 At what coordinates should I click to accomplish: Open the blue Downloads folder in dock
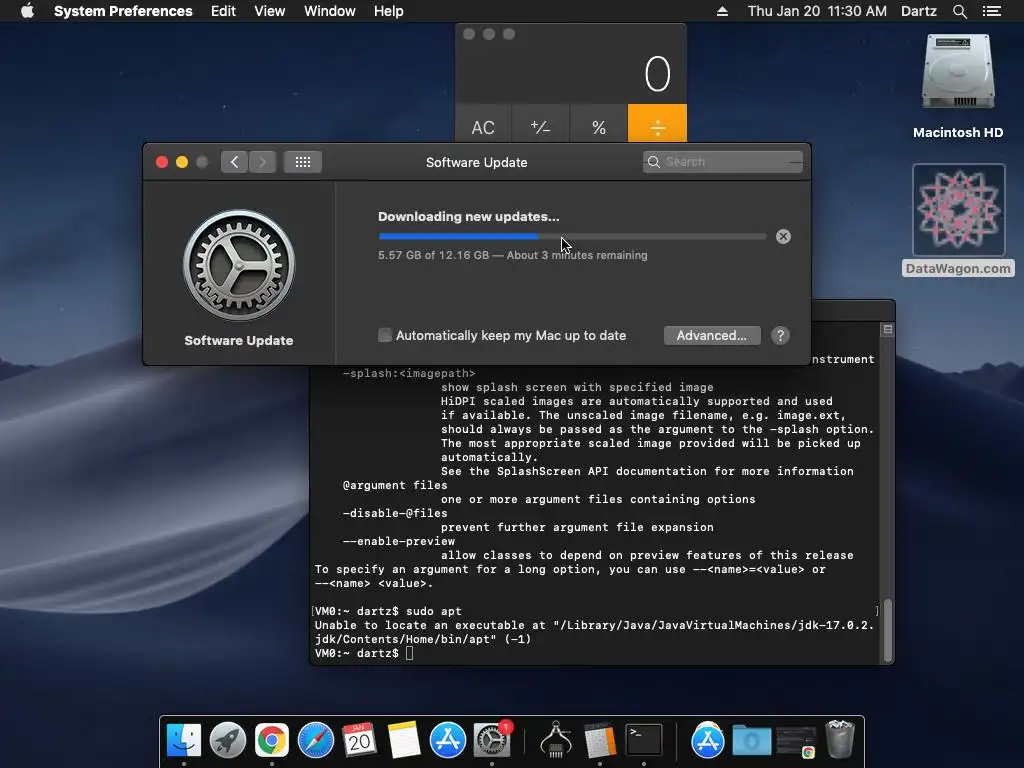click(x=752, y=741)
